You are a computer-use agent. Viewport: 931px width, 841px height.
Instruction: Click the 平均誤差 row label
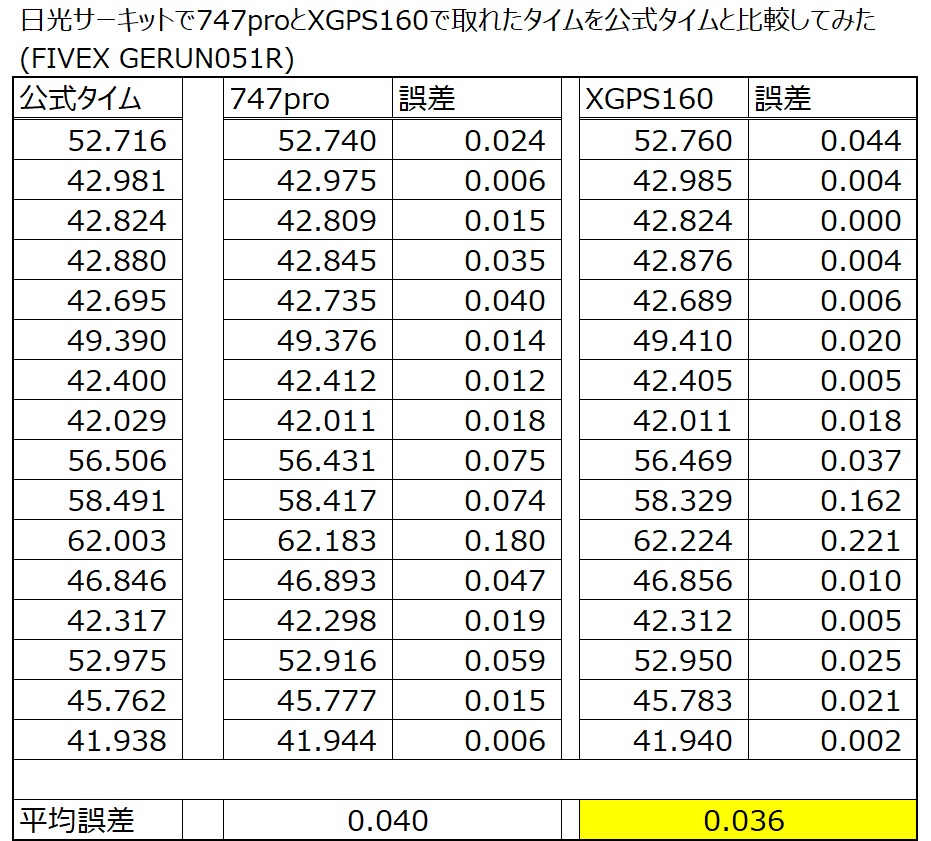pyautogui.click(x=97, y=820)
